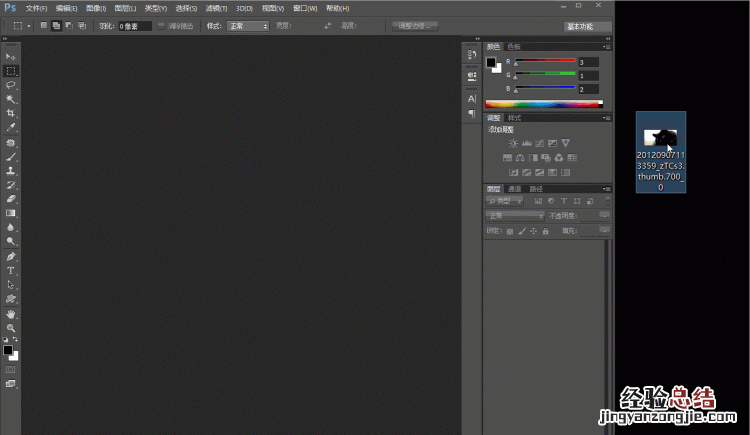Select the Lasso tool
Image resolution: width=750 pixels, height=435 pixels.
coord(11,85)
